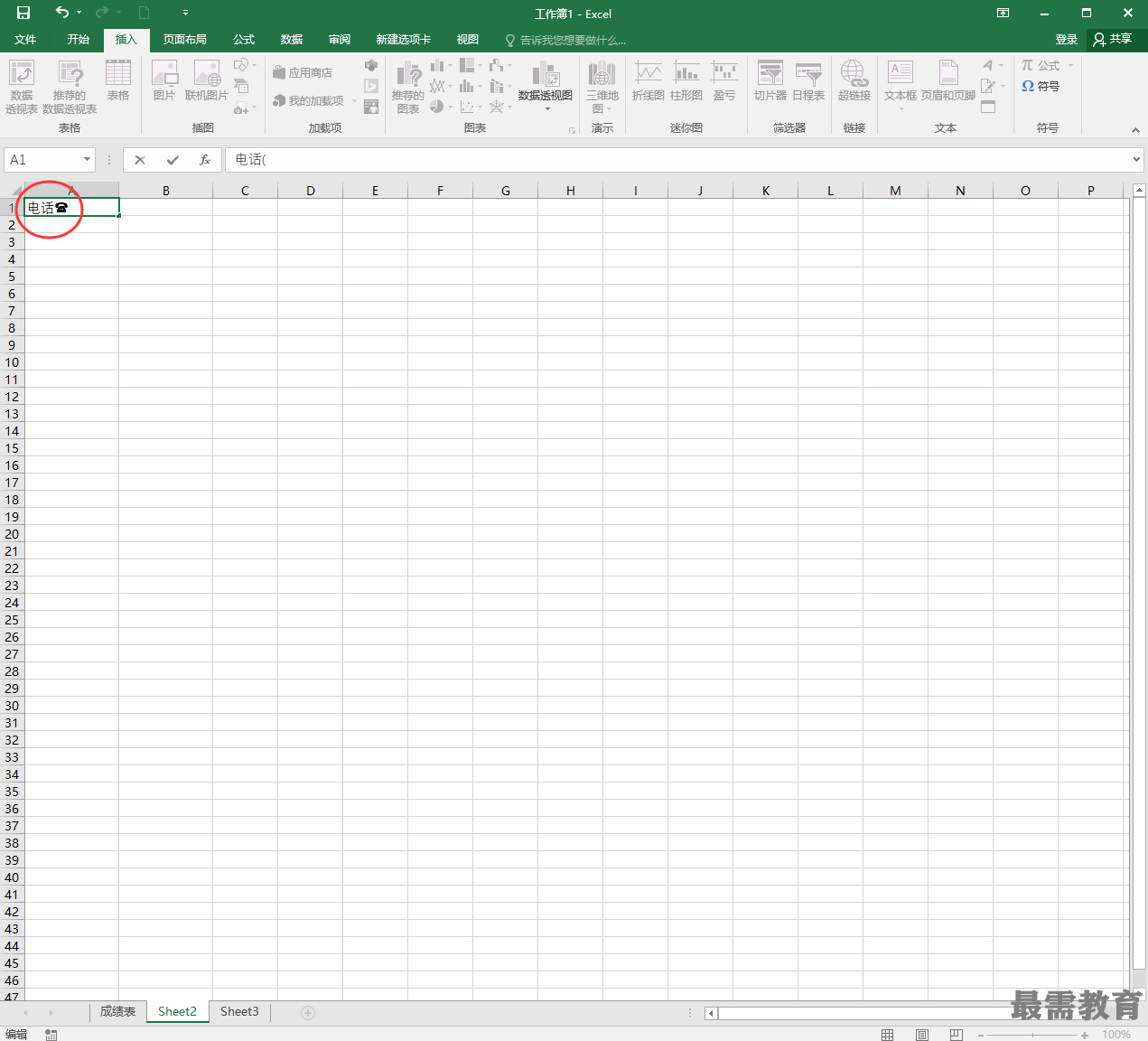Screen dimensions: 1148x1041
Task: Click the Undo arrow icon
Action: point(61,12)
